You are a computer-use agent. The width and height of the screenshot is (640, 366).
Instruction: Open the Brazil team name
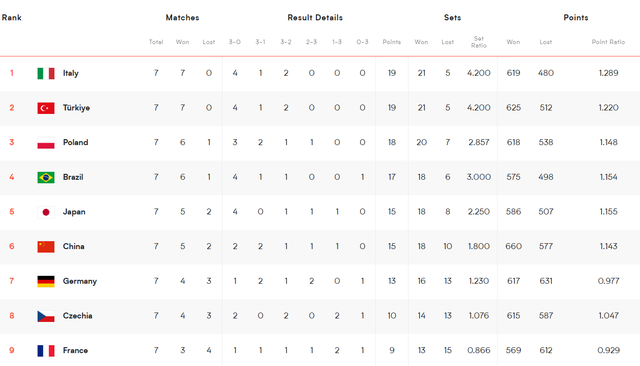tap(73, 177)
